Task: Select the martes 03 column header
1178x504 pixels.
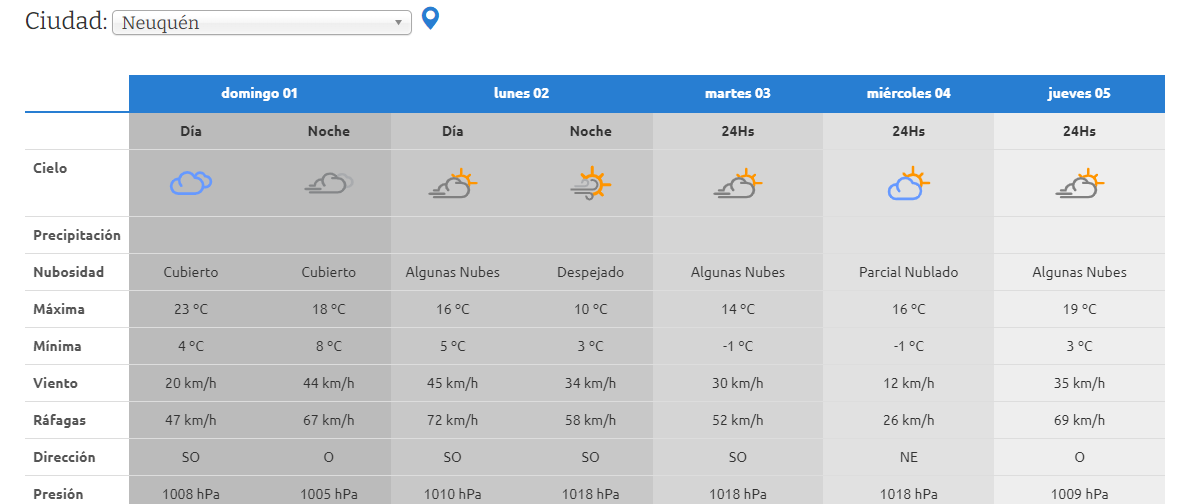Action: (738, 94)
